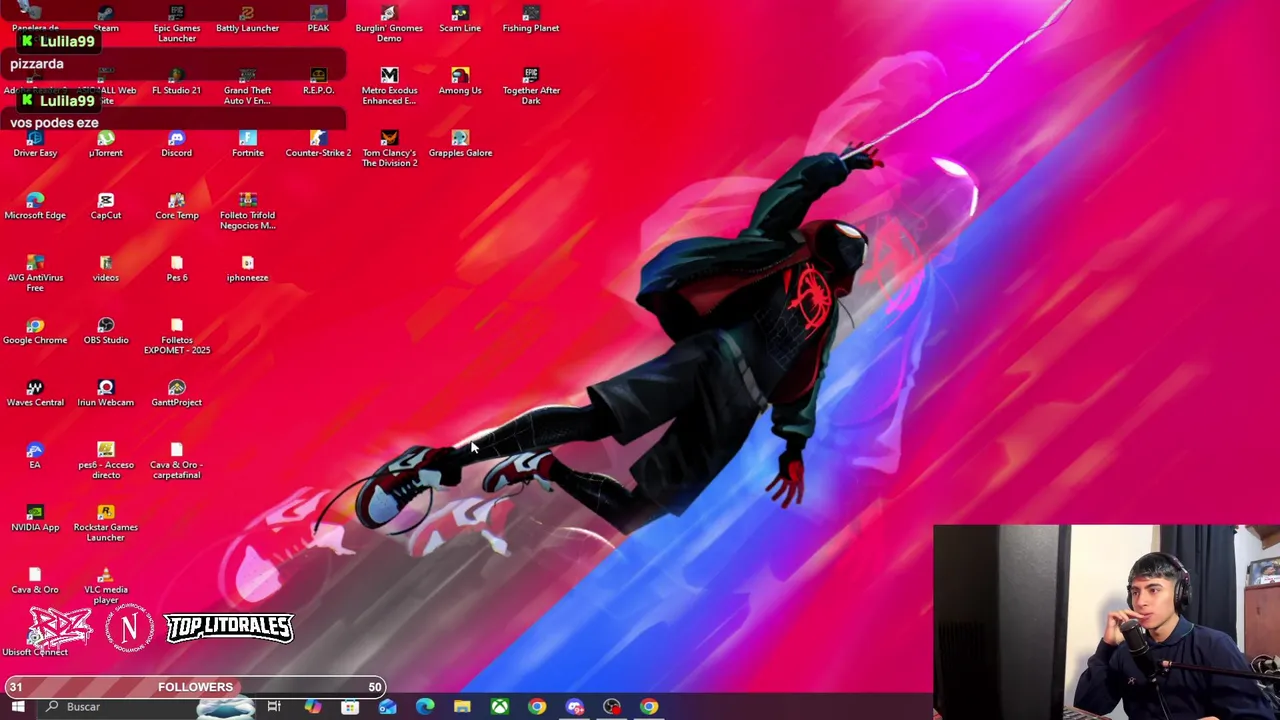Select the Iriun Webcam shortcut

tap(106, 393)
